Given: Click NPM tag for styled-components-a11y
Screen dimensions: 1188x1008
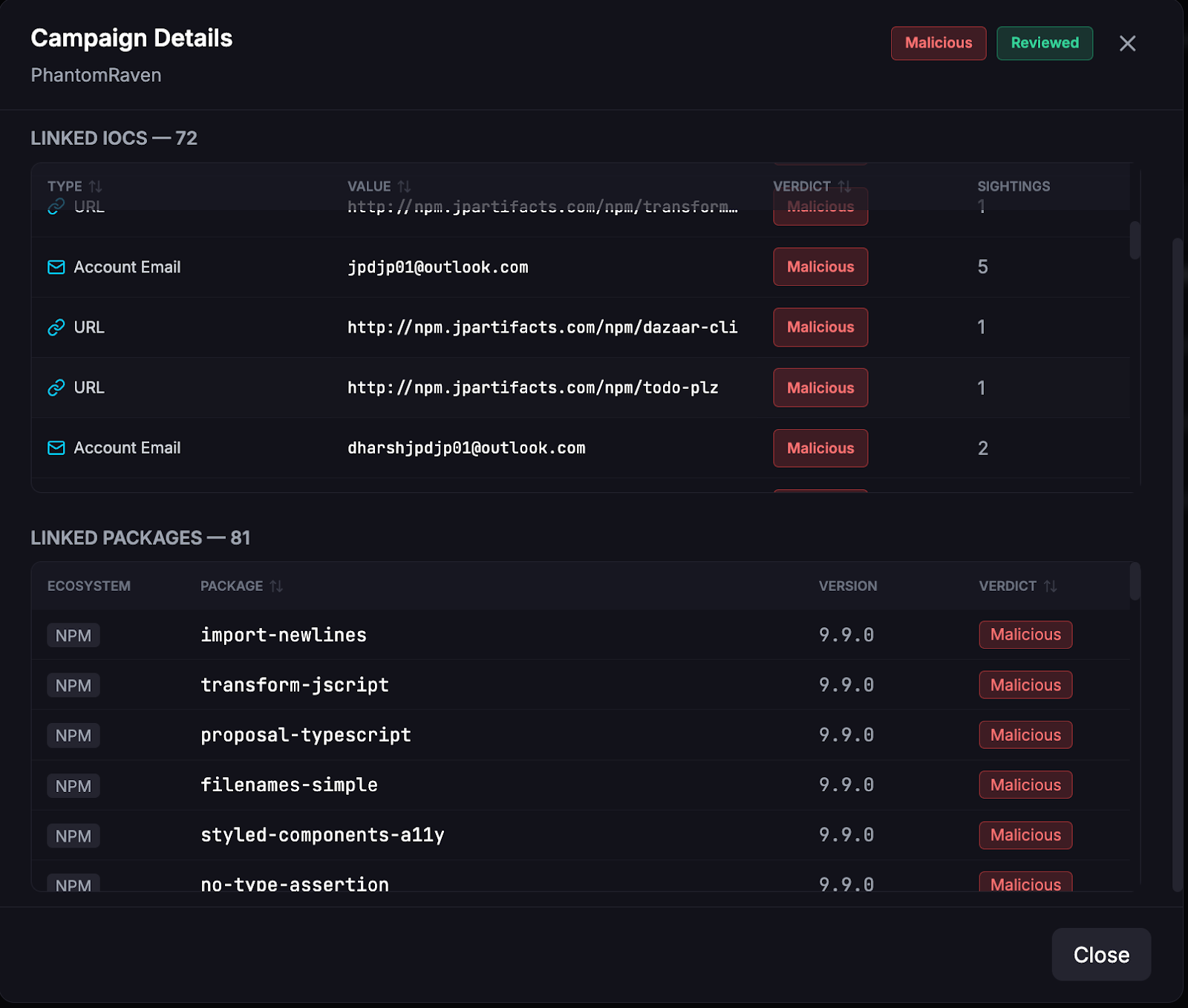Looking at the screenshot, I should coord(74,836).
